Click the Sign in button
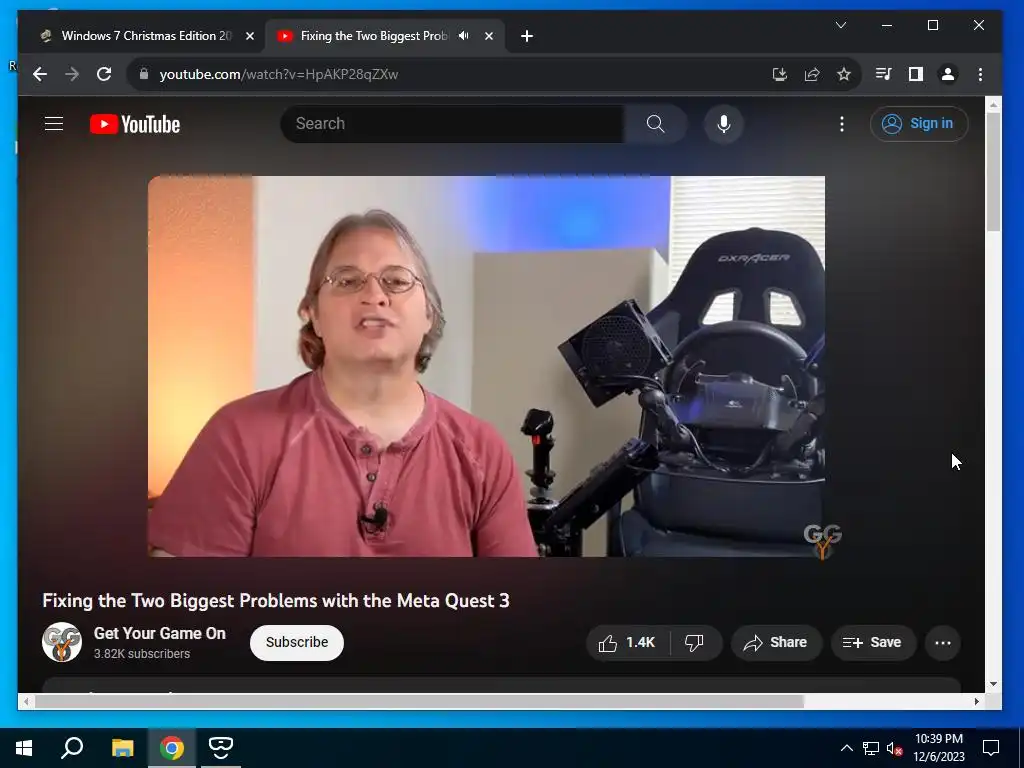Image resolution: width=1024 pixels, height=768 pixels. click(919, 123)
